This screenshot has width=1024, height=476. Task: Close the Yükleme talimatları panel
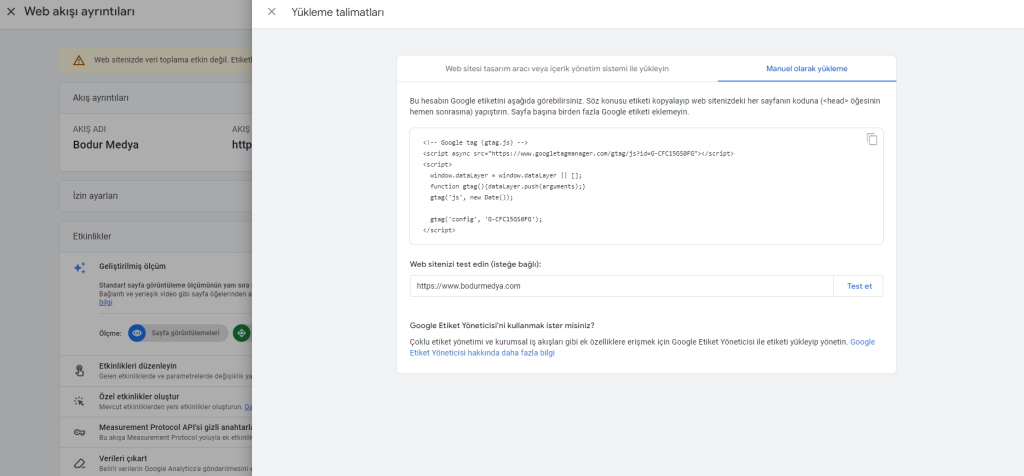[x=272, y=12]
